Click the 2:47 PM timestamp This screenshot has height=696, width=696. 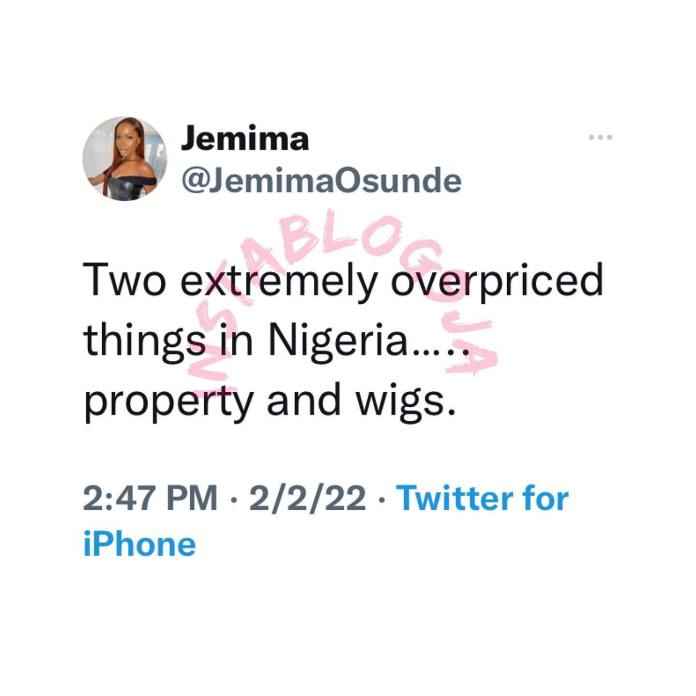150,498
